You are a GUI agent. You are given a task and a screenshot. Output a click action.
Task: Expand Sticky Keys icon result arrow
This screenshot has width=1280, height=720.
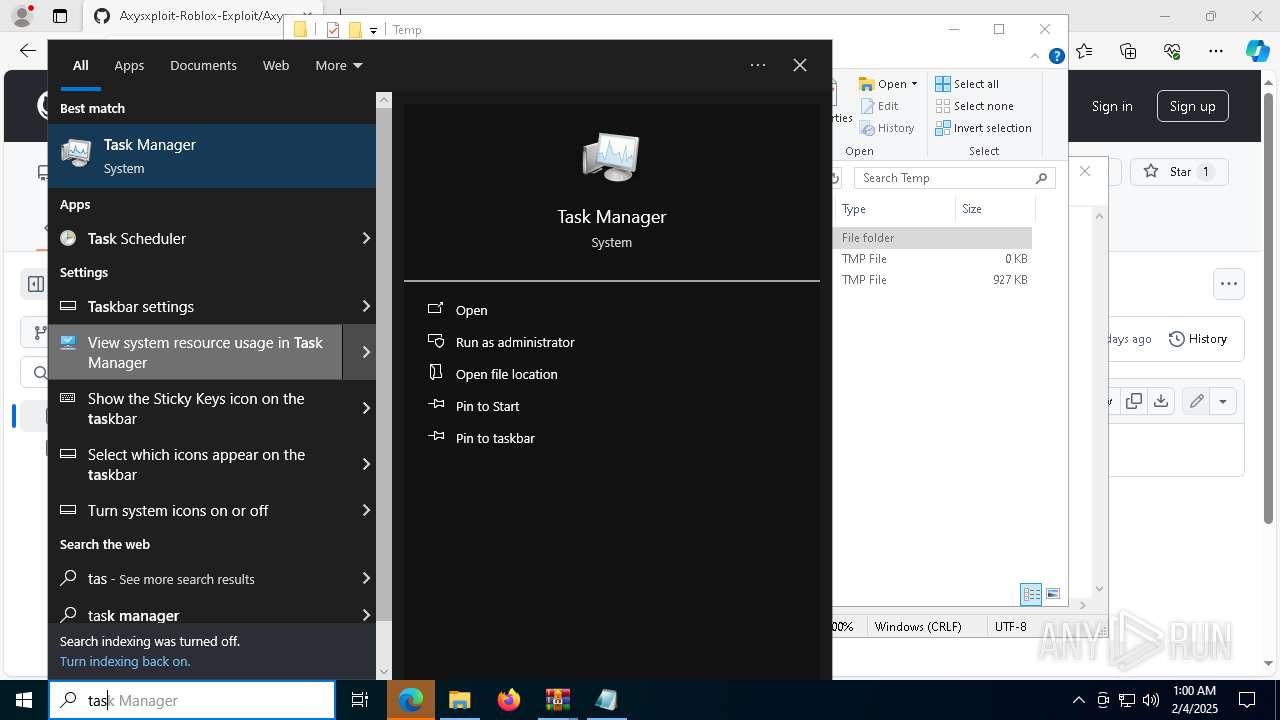pos(366,408)
